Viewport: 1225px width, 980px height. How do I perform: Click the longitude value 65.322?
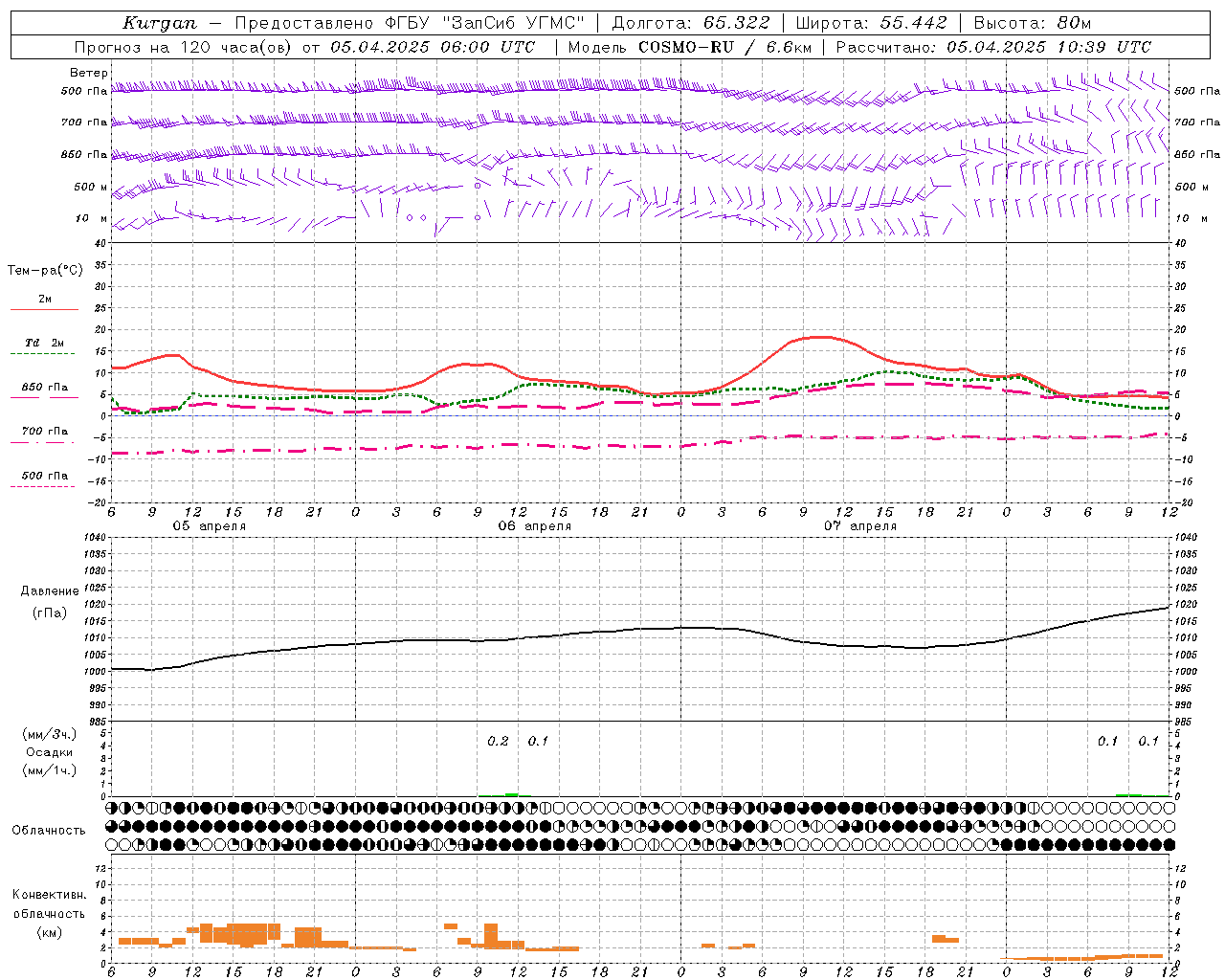click(x=736, y=23)
